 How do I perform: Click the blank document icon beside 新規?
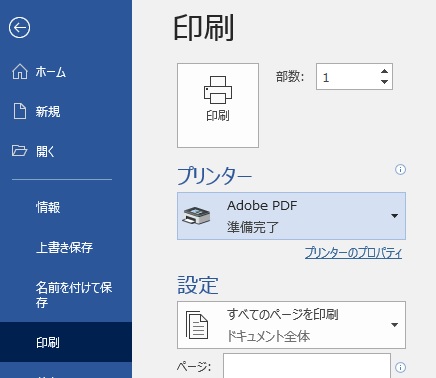[x=20, y=111]
